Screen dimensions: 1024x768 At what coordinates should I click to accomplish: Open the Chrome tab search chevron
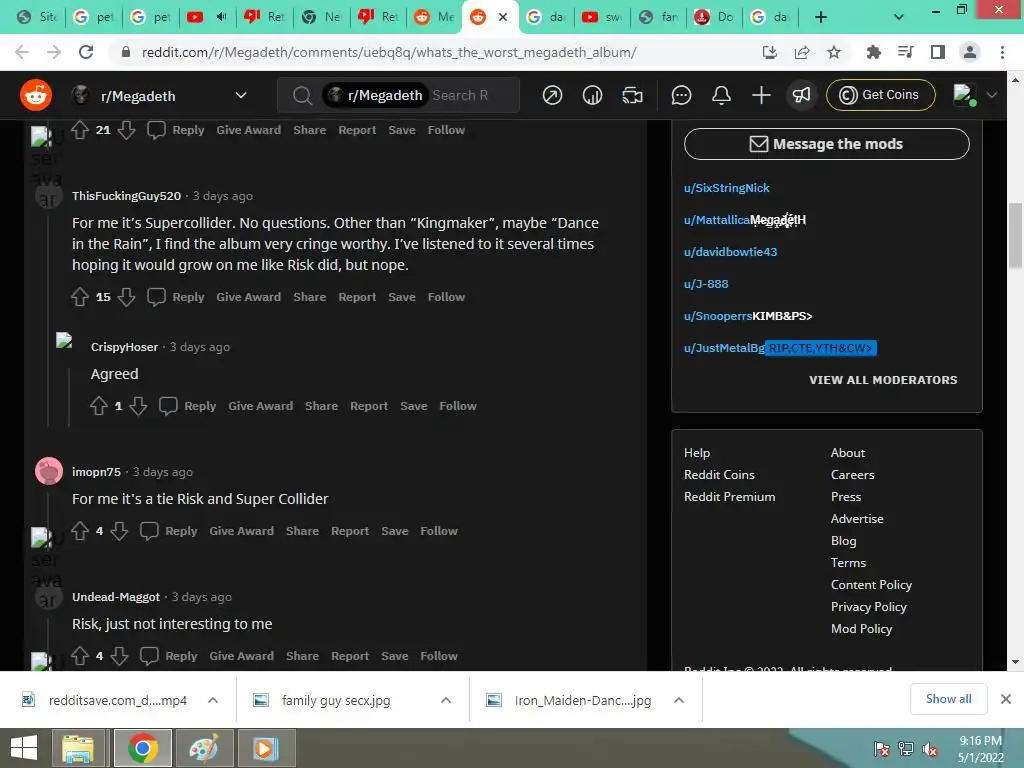(x=899, y=17)
